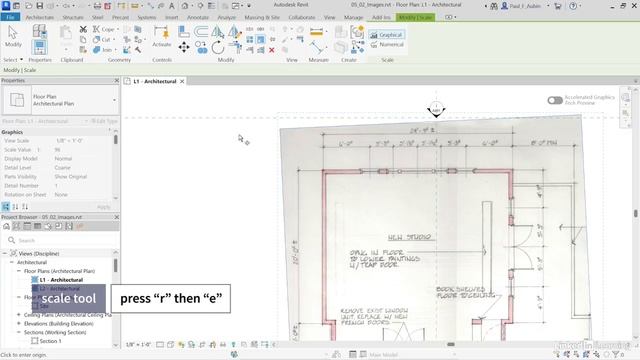Image resolution: width=640 pixels, height=360 pixels.
Task: Close the L1 - Architectural view tab
Action: point(182,81)
